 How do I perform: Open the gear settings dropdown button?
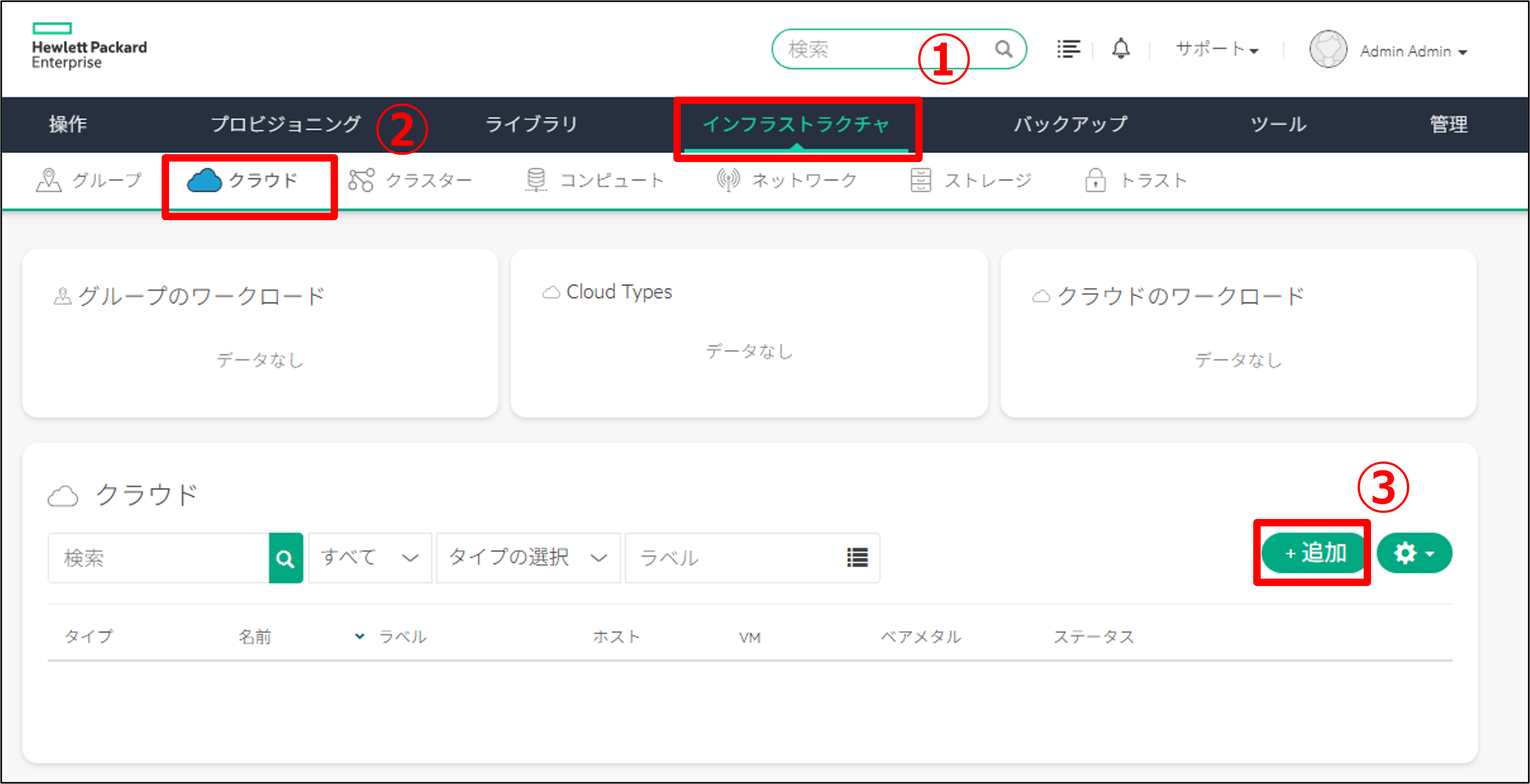click(x=1414, y=553)
